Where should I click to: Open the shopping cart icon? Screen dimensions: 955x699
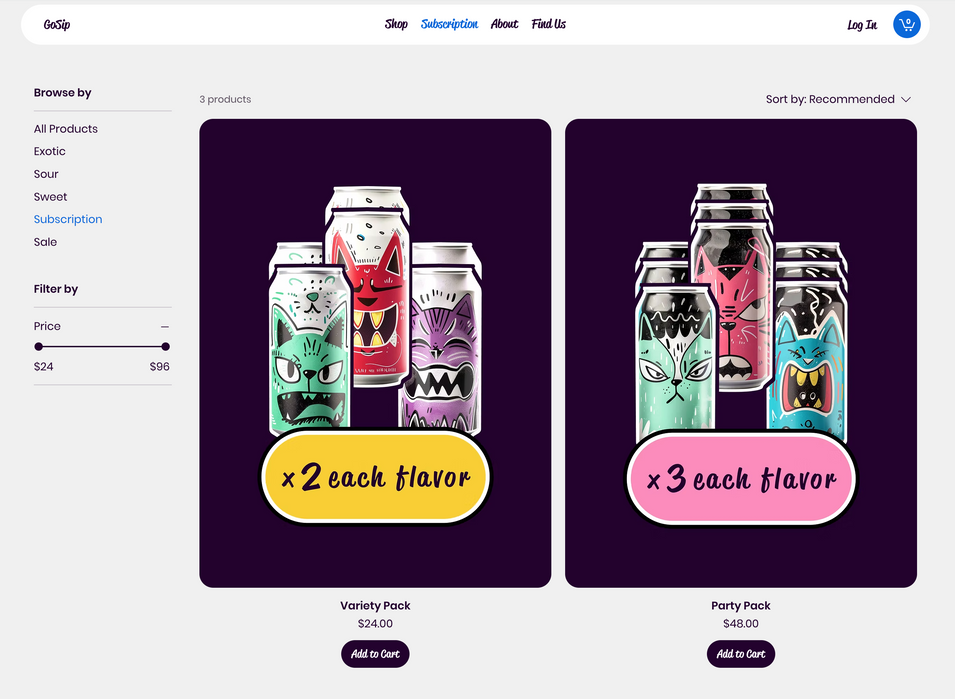pos(906,24)
